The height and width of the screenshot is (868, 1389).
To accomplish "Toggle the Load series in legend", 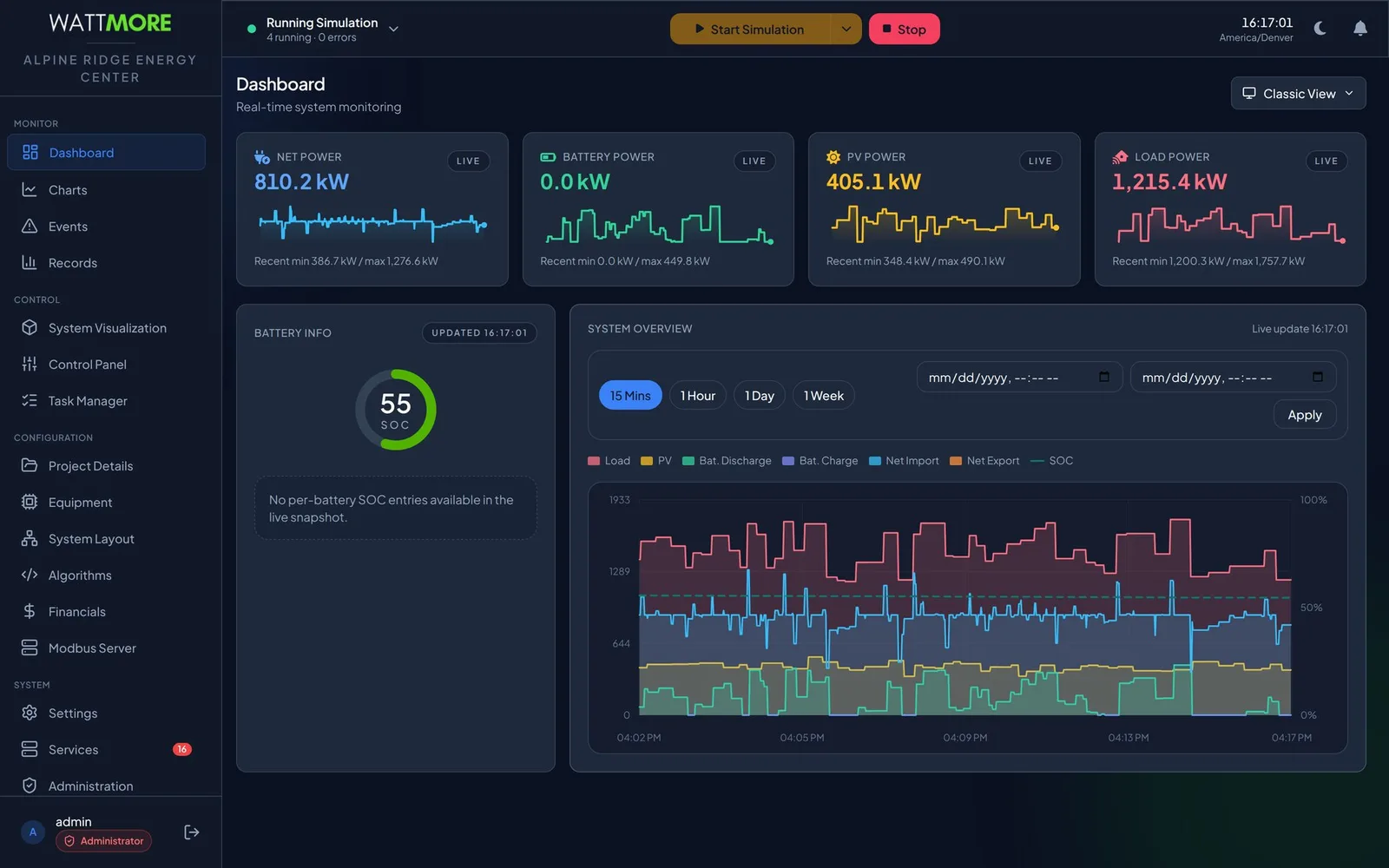I will [x=609, y=461].
